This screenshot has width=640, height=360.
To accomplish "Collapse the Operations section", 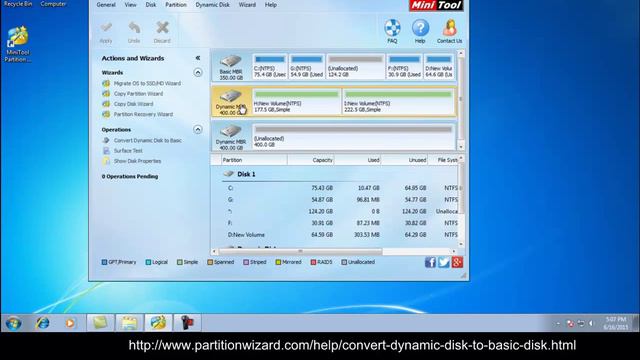I will pyautogui.click(x=198, y=129).
